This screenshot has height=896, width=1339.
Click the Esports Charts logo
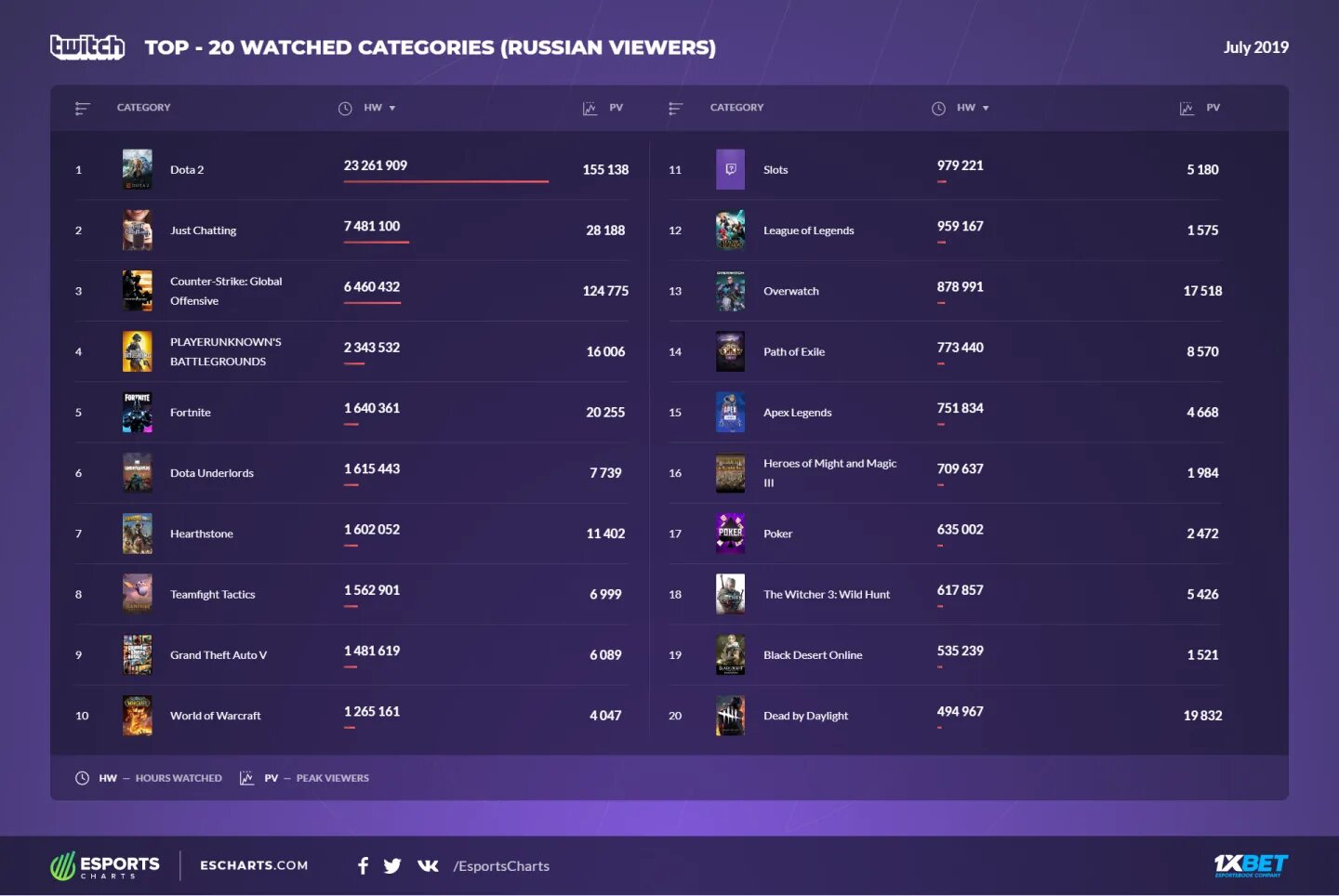105,866
